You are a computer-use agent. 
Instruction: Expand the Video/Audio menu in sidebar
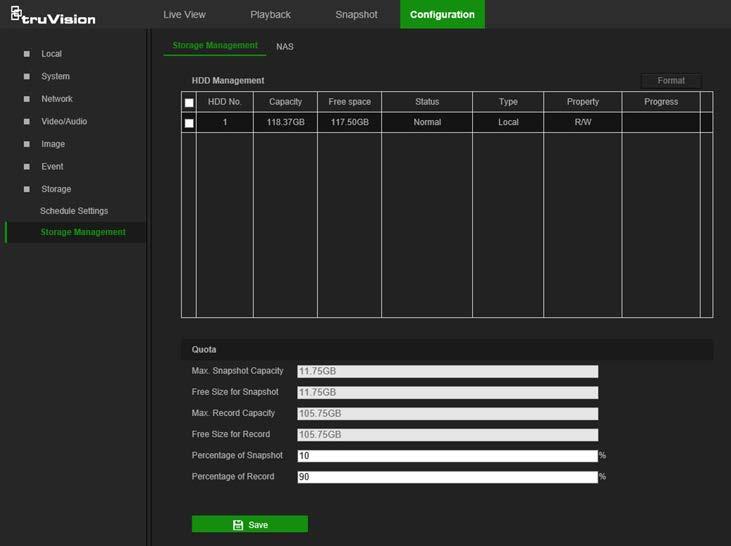click(x=64, y=121)
